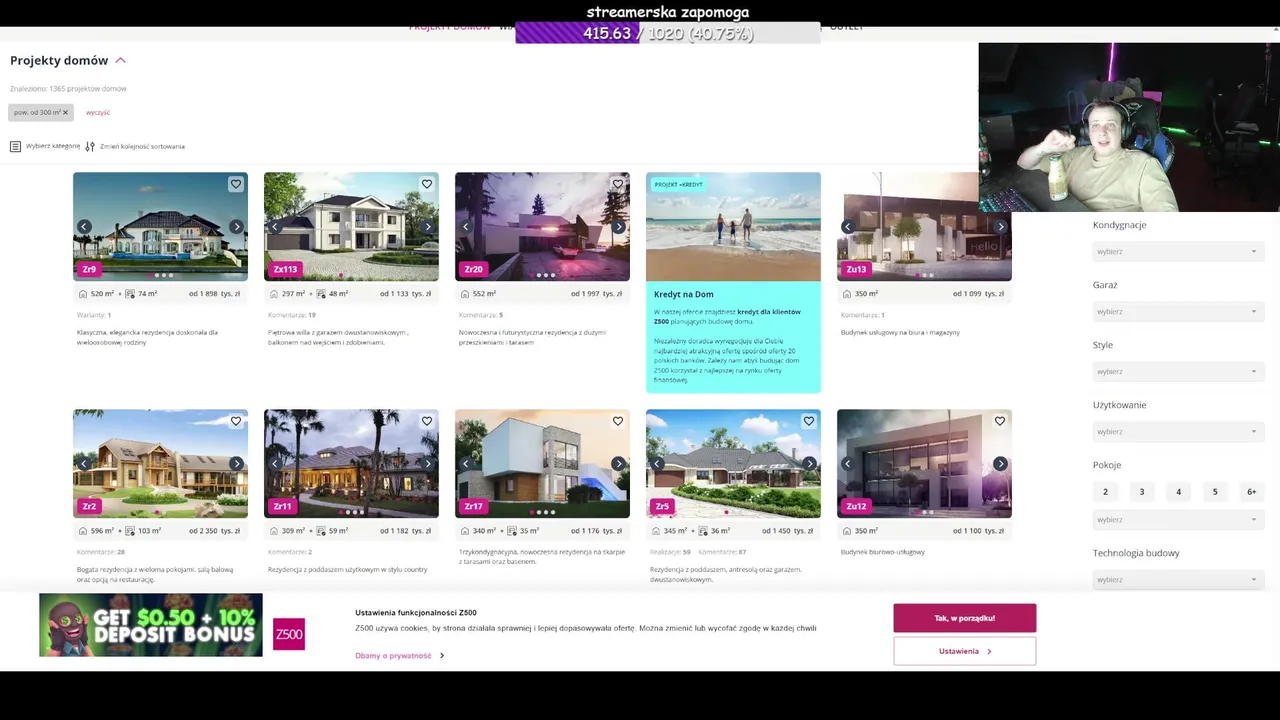
Task: Open the Wybierz kategorię list
Action: pyautogui.click(x=45, y=146)
